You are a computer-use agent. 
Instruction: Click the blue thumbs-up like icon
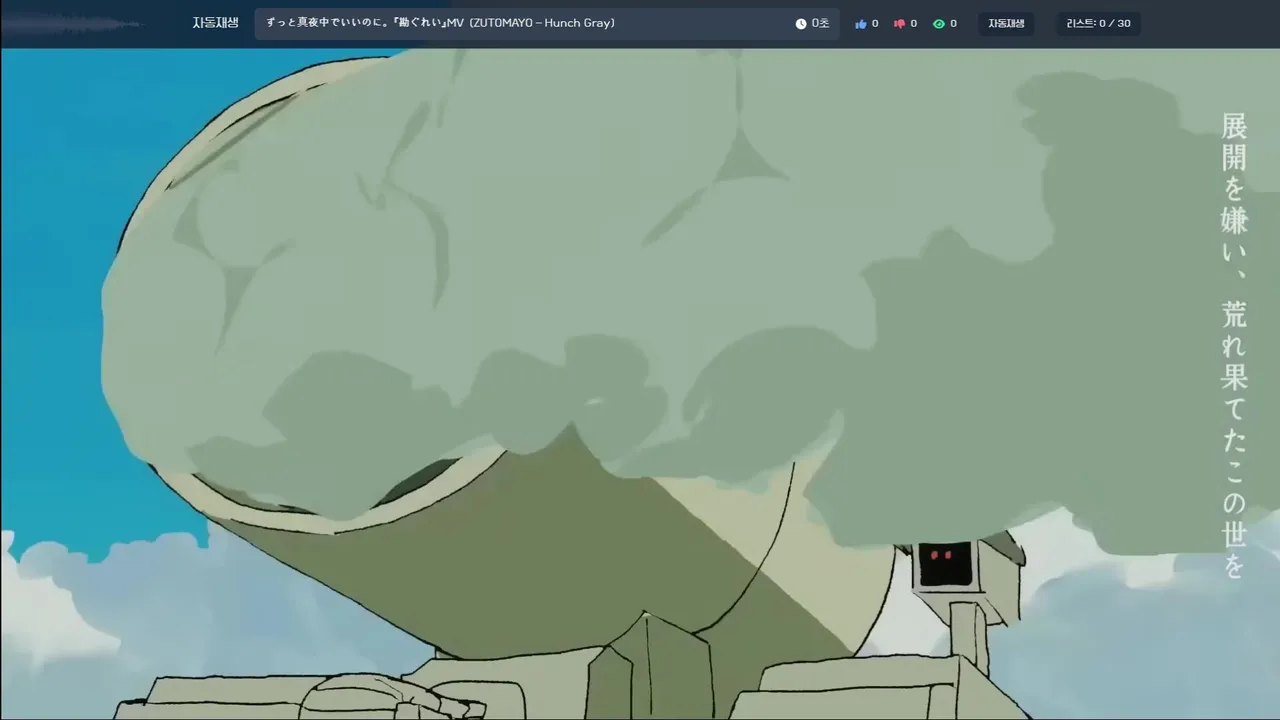coord(861,24)
